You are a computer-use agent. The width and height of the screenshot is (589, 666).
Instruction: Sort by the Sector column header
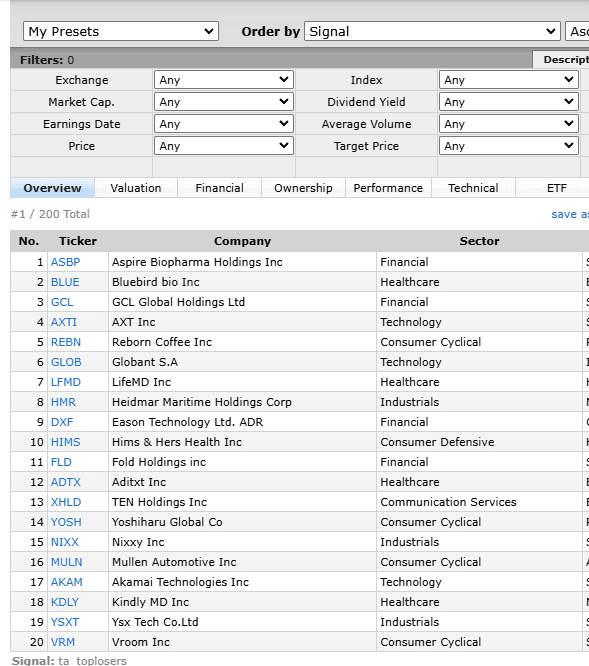click(479, 241)
